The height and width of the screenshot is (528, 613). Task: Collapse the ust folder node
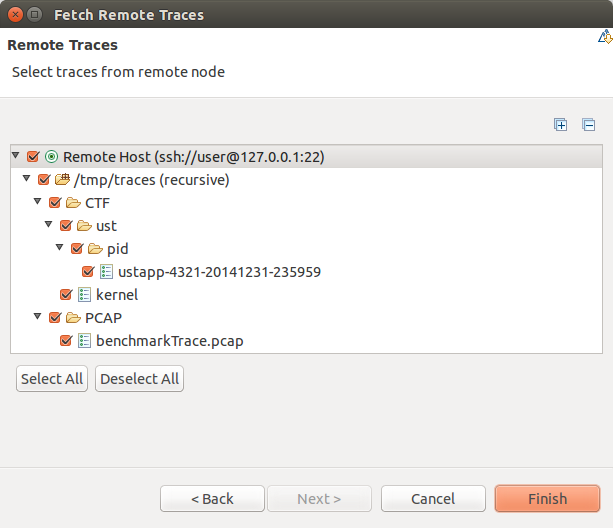point(48,225)
